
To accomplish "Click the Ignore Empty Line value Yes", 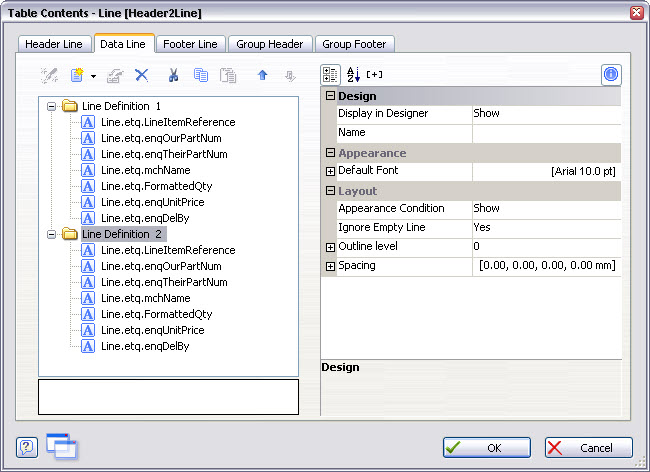I will point(546,228).
